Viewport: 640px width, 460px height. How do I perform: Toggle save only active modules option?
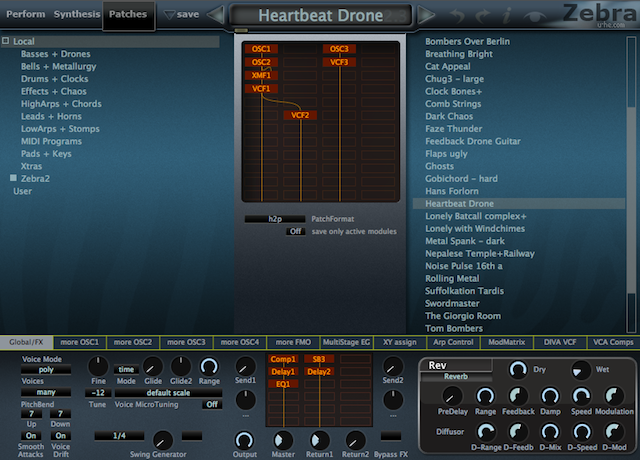click(296, 231)
